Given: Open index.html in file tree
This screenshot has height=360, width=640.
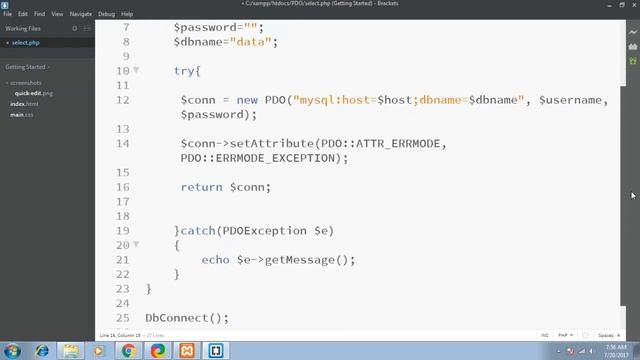Looking at the screenshot, I should point(24,104).
